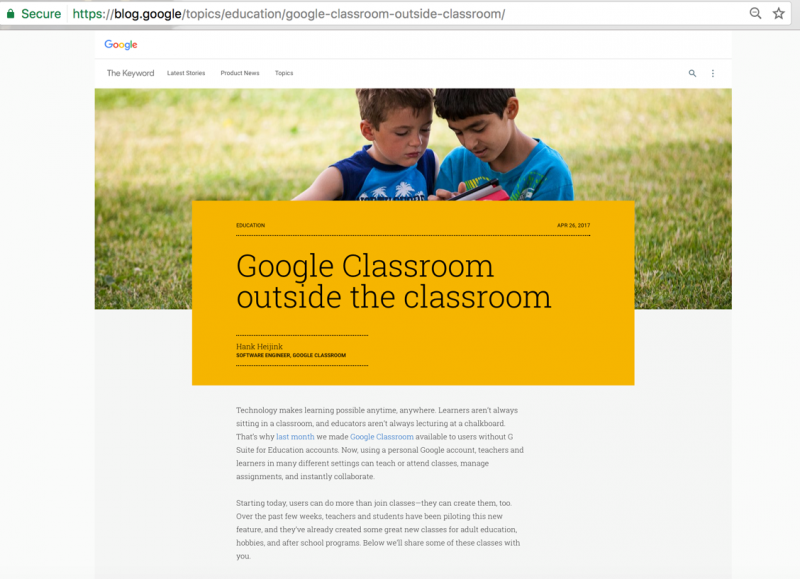This screenshot has height=579, width=800.
Task: Click the Google logo
Action: (x=121, y=45)
